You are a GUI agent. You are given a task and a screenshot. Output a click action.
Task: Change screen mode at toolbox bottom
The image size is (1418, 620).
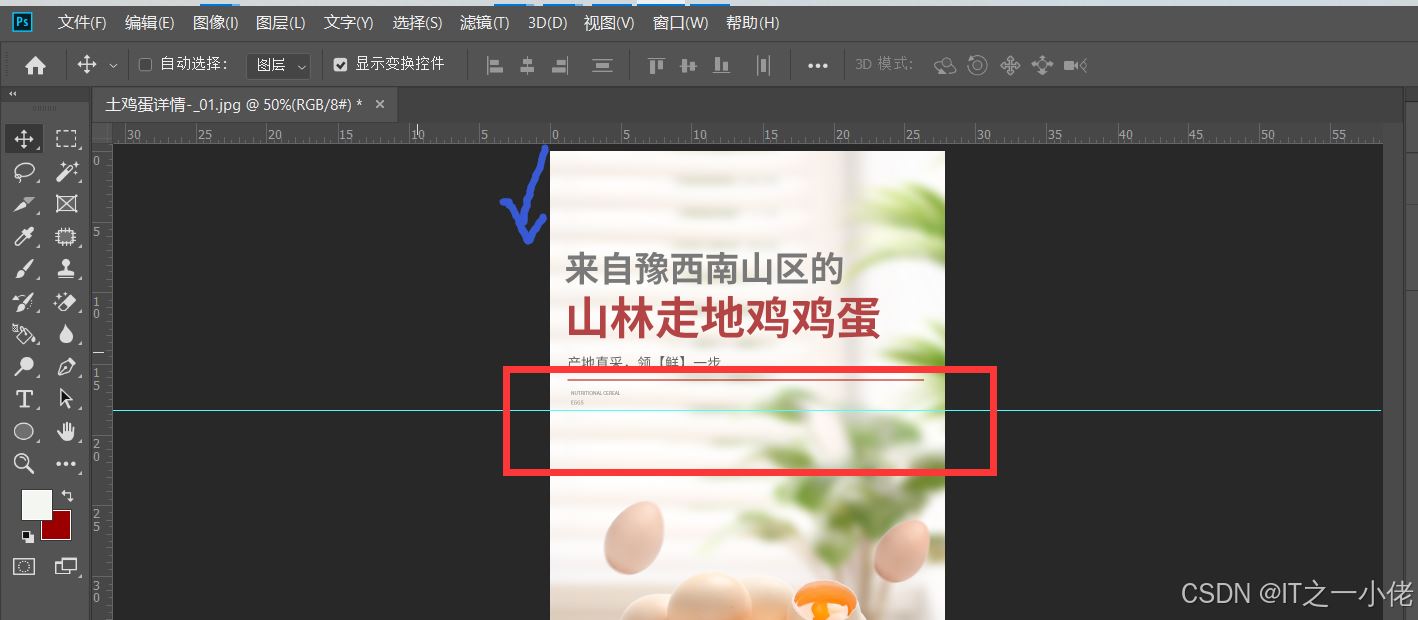(x=66, y=566)
